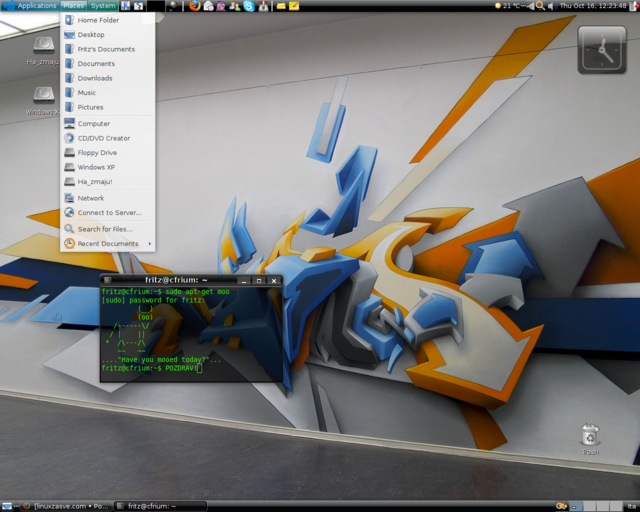
Task: Switch to the first workspace in the pager
Action: [x=576, y=506]
